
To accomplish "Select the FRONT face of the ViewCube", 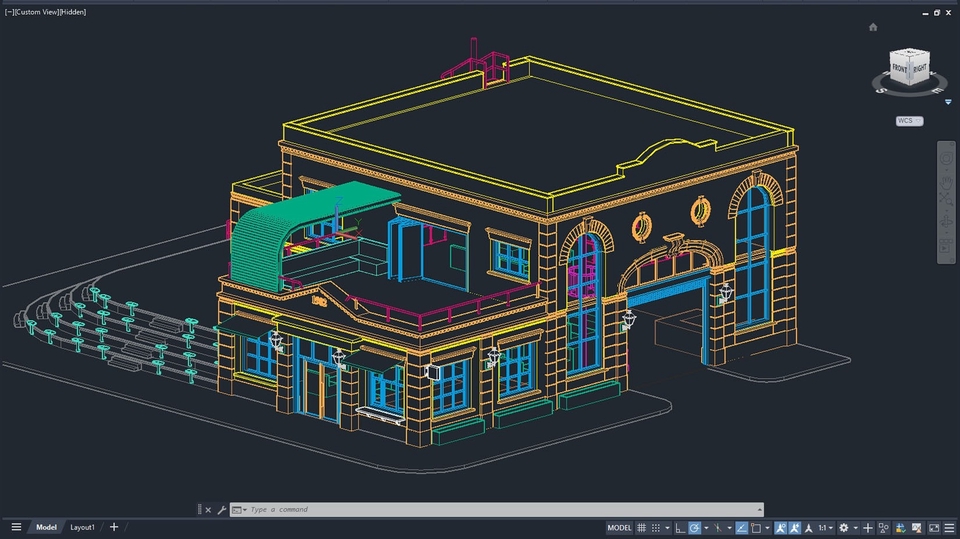I will click(x=899, y=69).
